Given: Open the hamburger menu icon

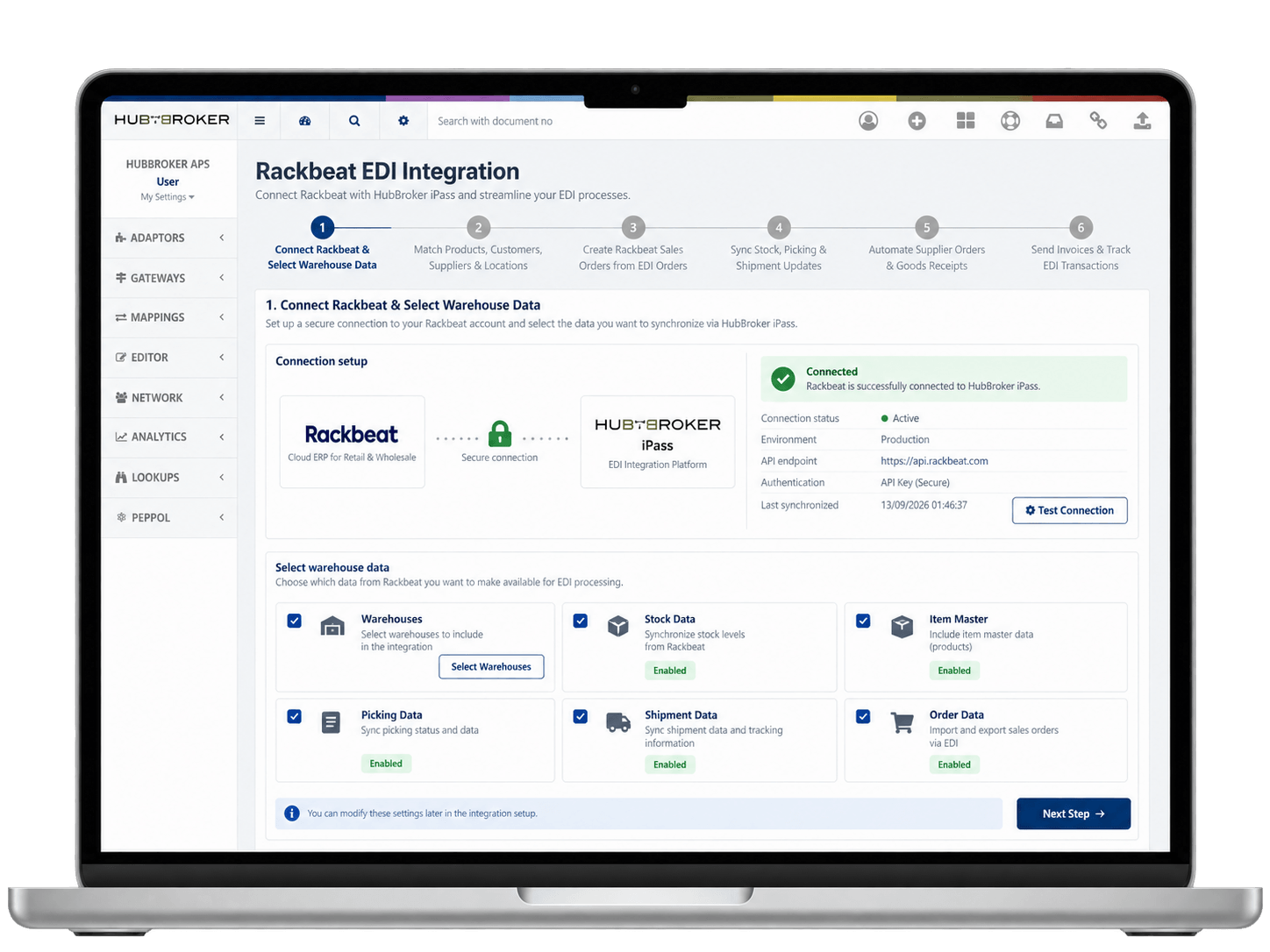Looking at the screenshot, I should tap(260, 121).
